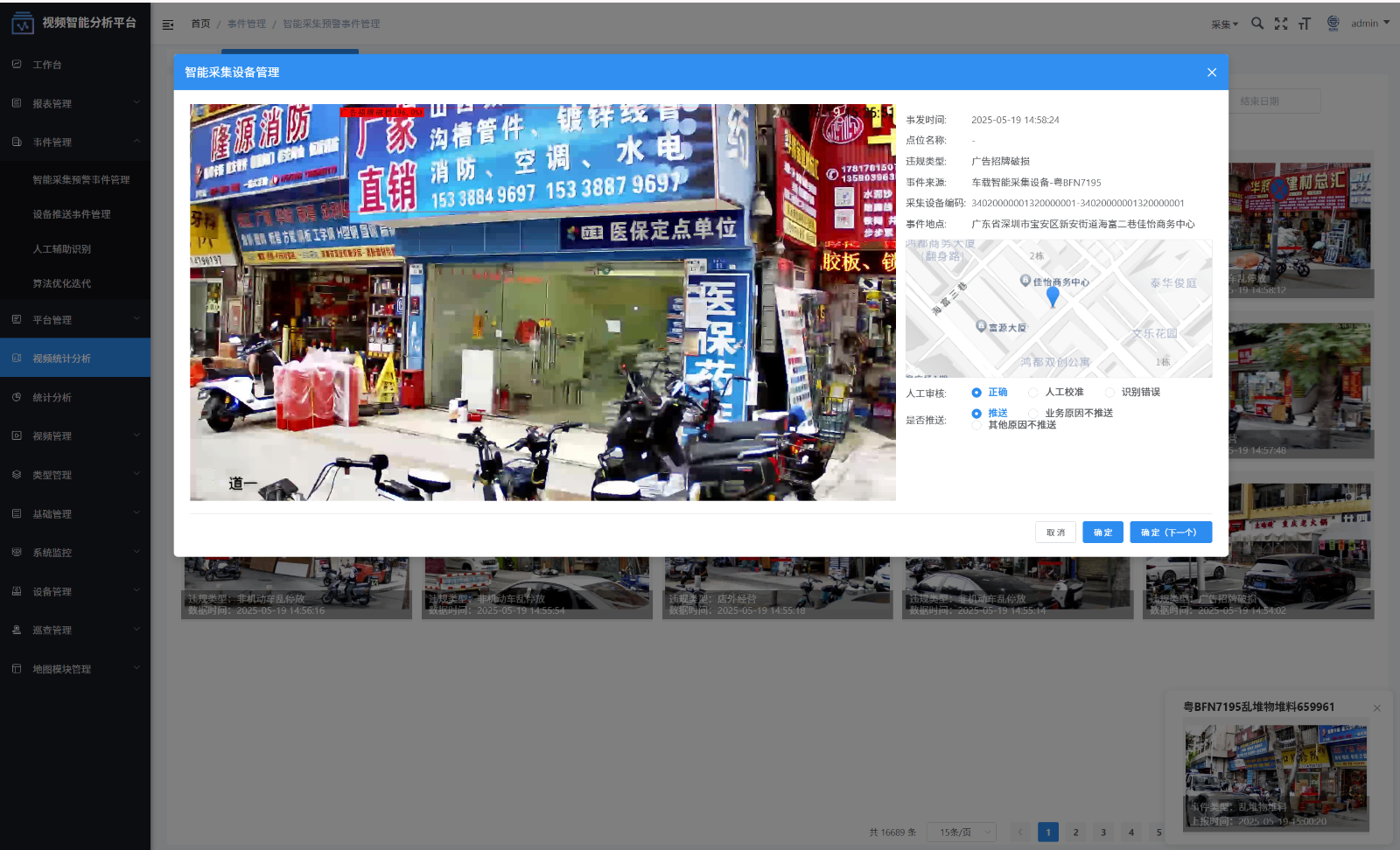Click the 视频智能分析平台 logo icon

(22, 24)
